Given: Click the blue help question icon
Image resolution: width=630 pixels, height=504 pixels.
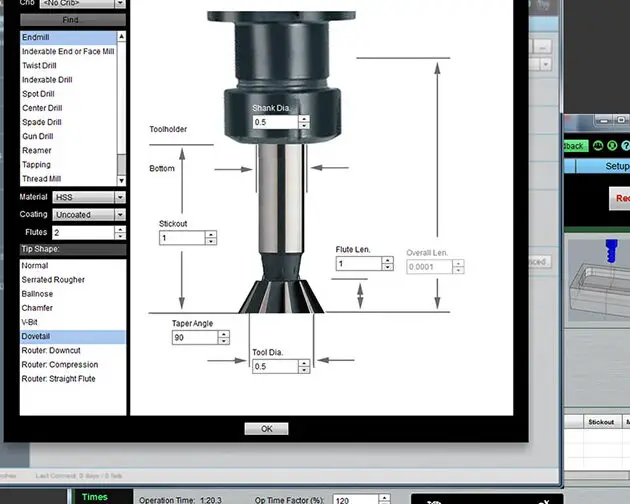Looking at the screenshot, I should 626,145.
